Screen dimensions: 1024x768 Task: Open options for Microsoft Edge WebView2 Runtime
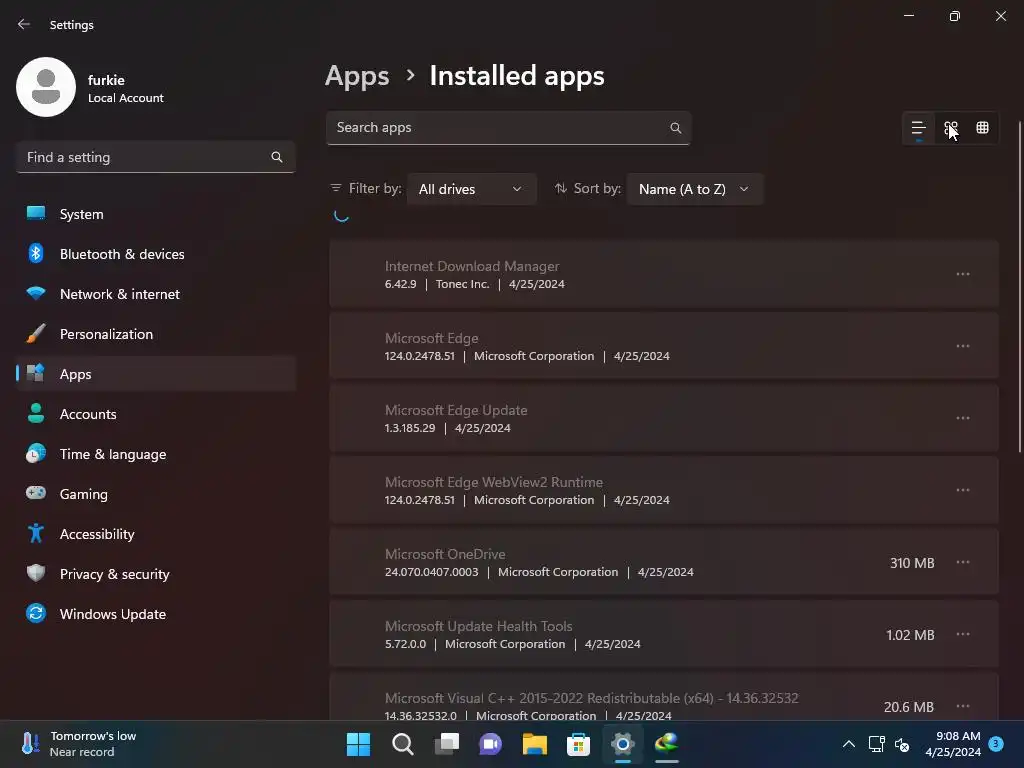coord(963,490)
